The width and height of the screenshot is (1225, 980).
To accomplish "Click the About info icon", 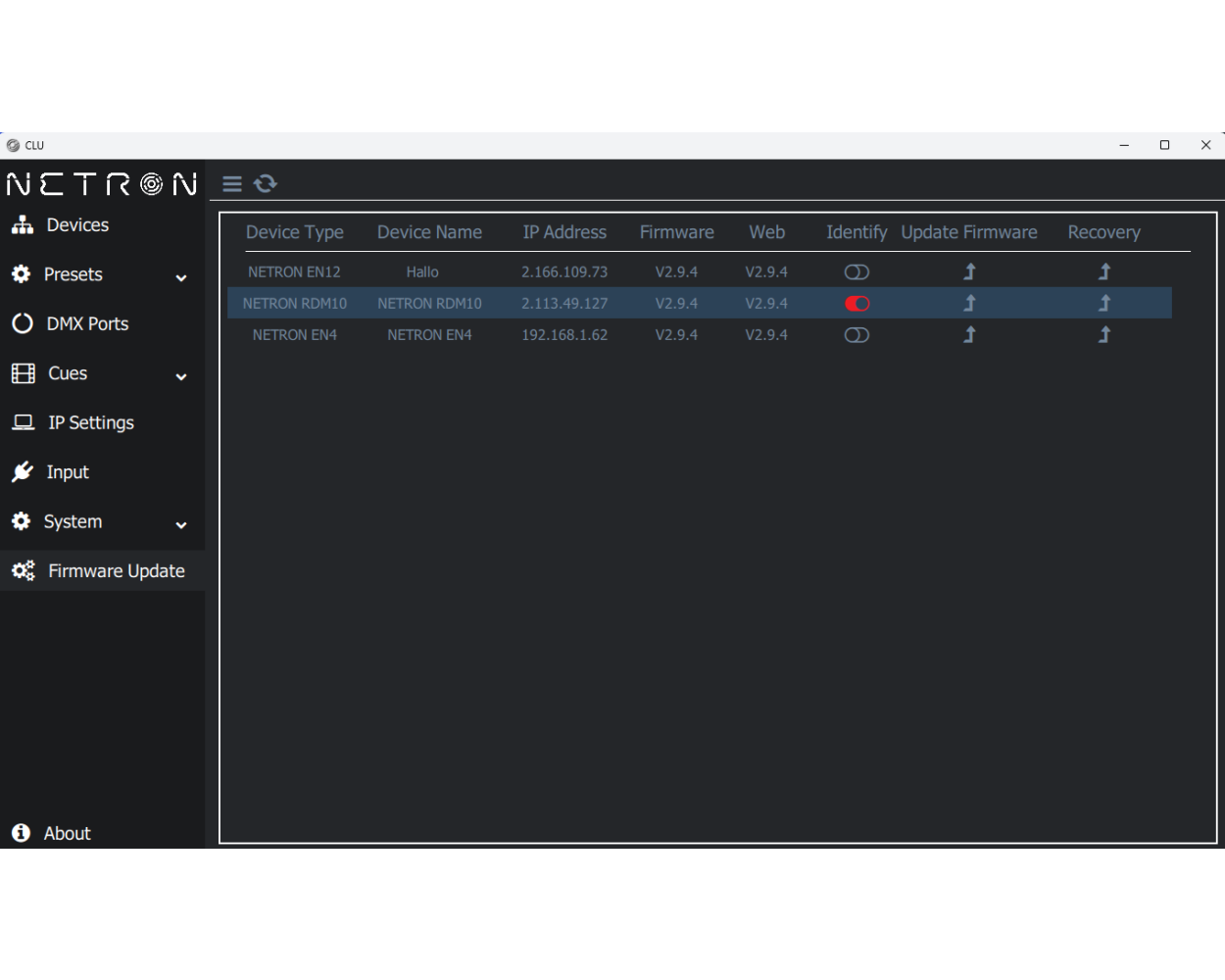I will pyautogui.click(x=22, y=833).
